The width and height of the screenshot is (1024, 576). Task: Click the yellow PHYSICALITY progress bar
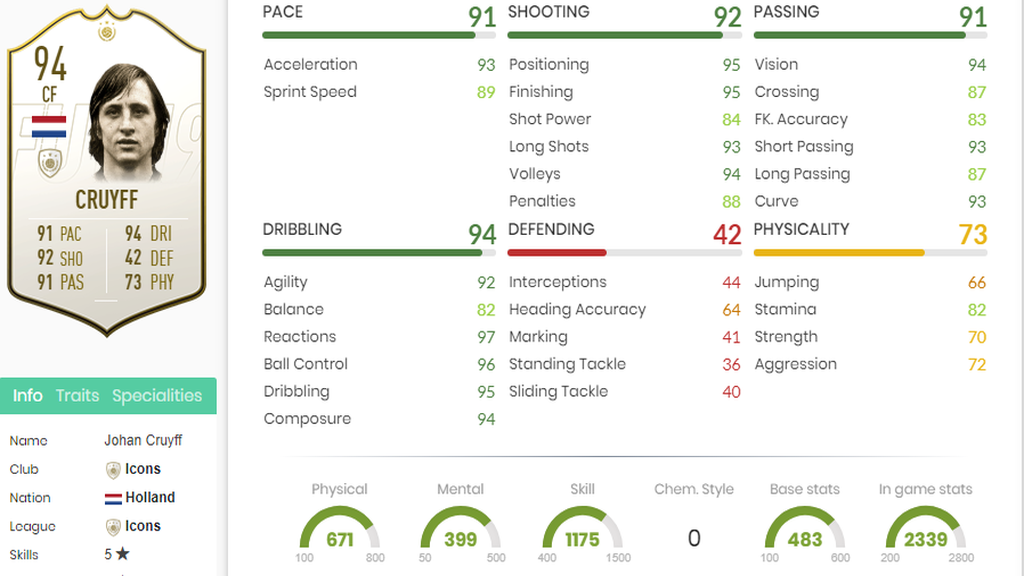[871, 253]
